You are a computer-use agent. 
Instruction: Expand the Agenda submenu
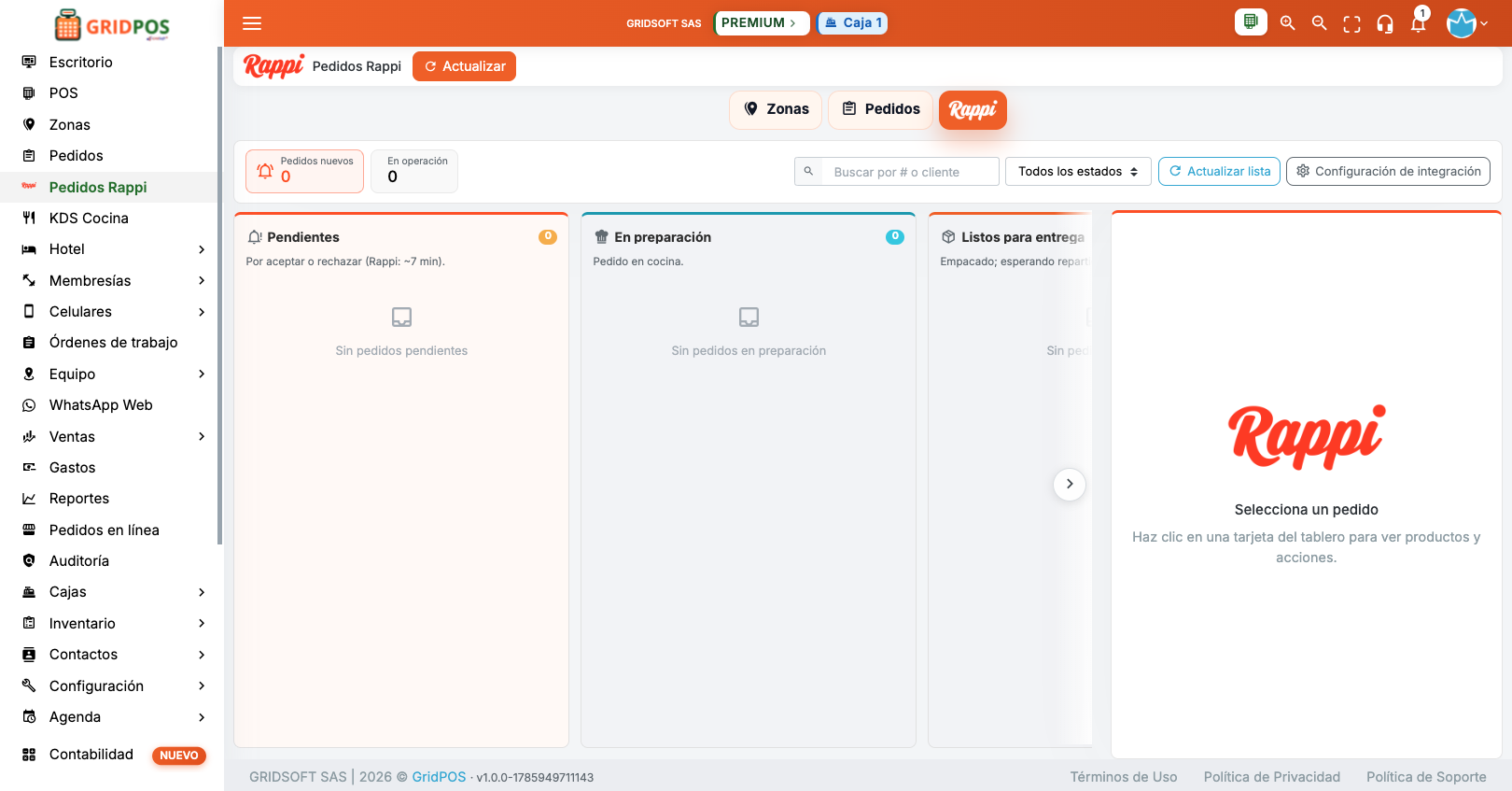(202, 717)
